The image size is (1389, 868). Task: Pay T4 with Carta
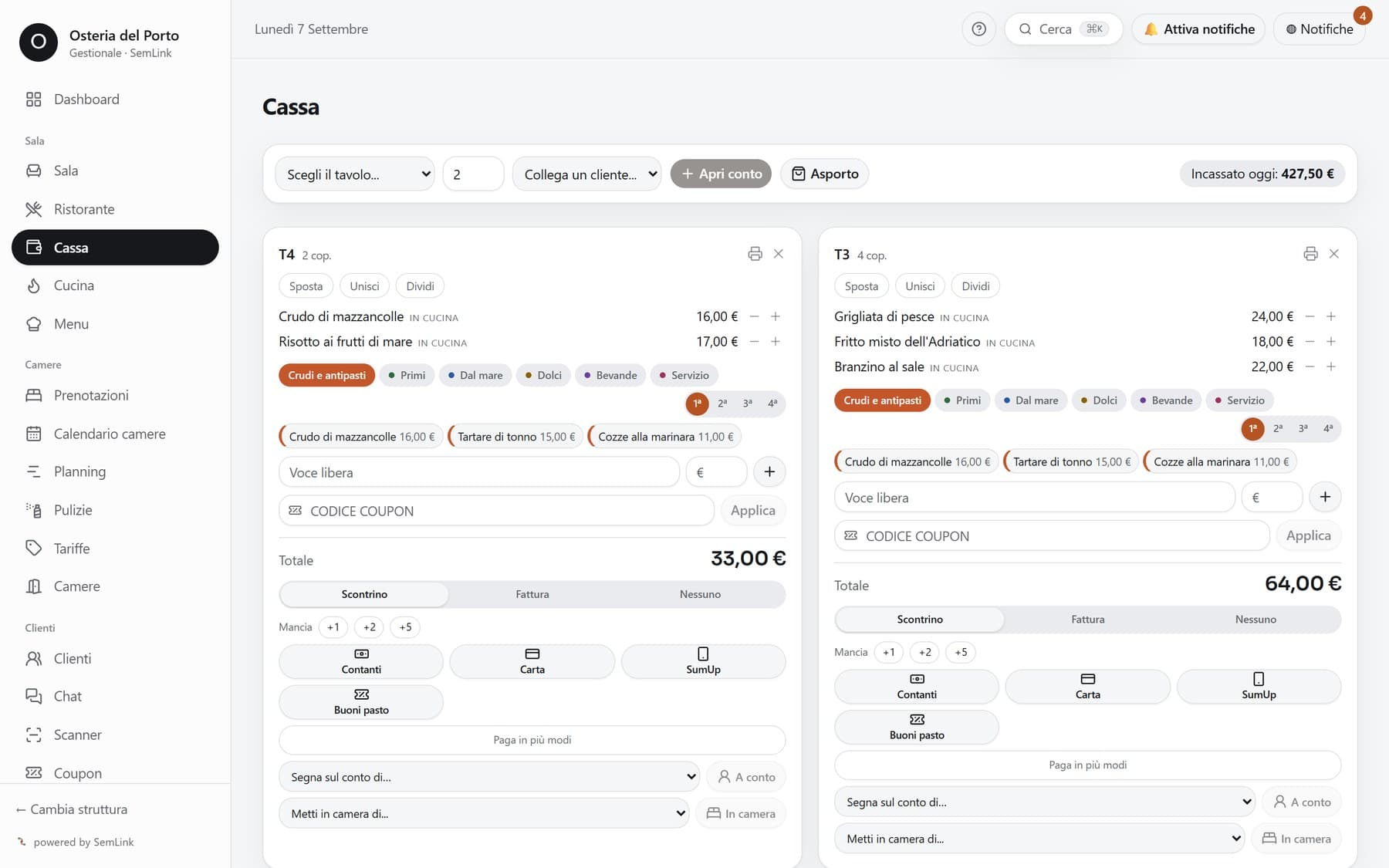tap(532, 661)
